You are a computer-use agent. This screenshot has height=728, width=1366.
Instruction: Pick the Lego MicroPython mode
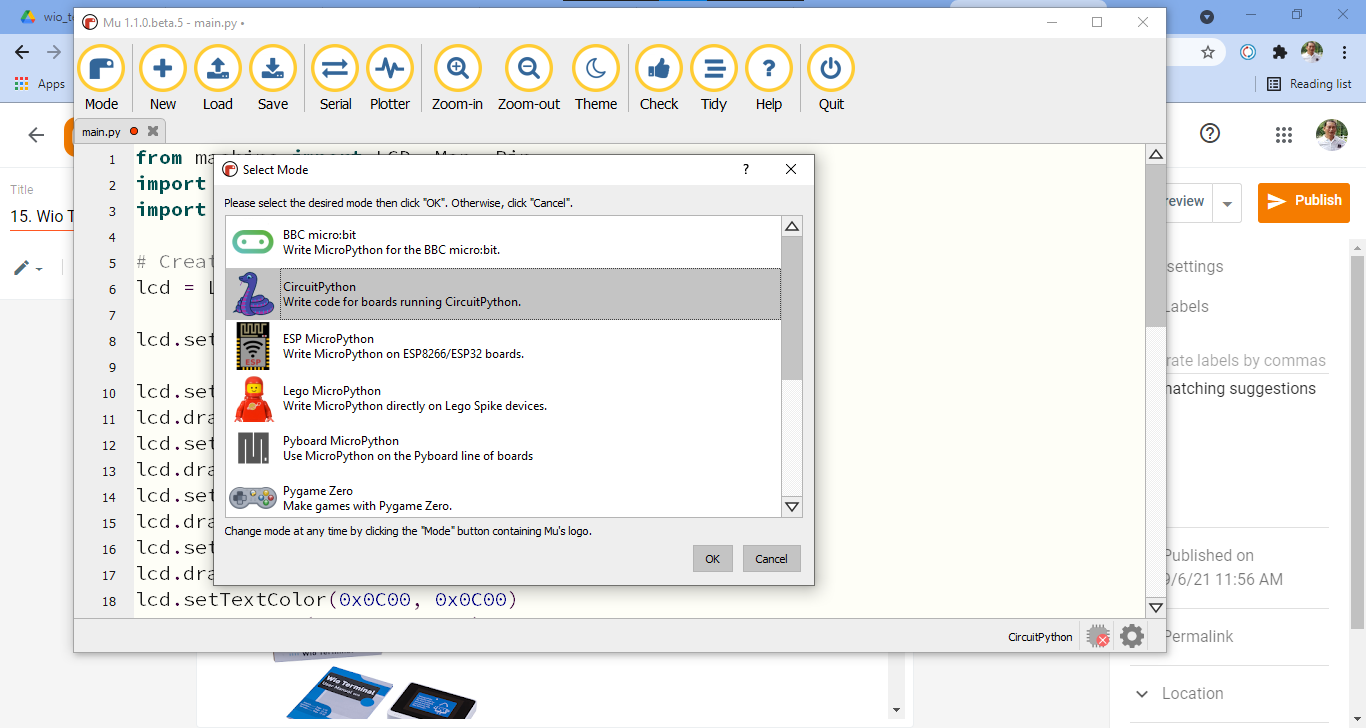(x=503, y=398)
